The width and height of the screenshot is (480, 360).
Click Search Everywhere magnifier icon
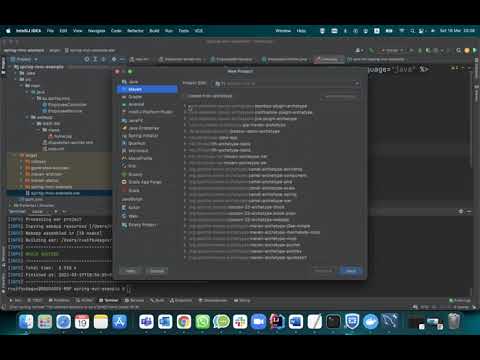[x=459, y=50]
